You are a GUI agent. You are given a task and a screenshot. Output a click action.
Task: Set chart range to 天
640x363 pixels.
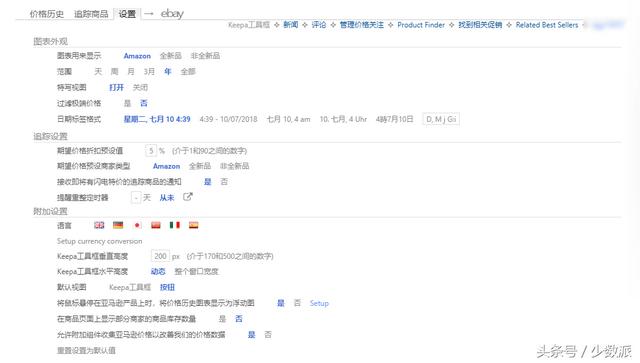[98, 71]
